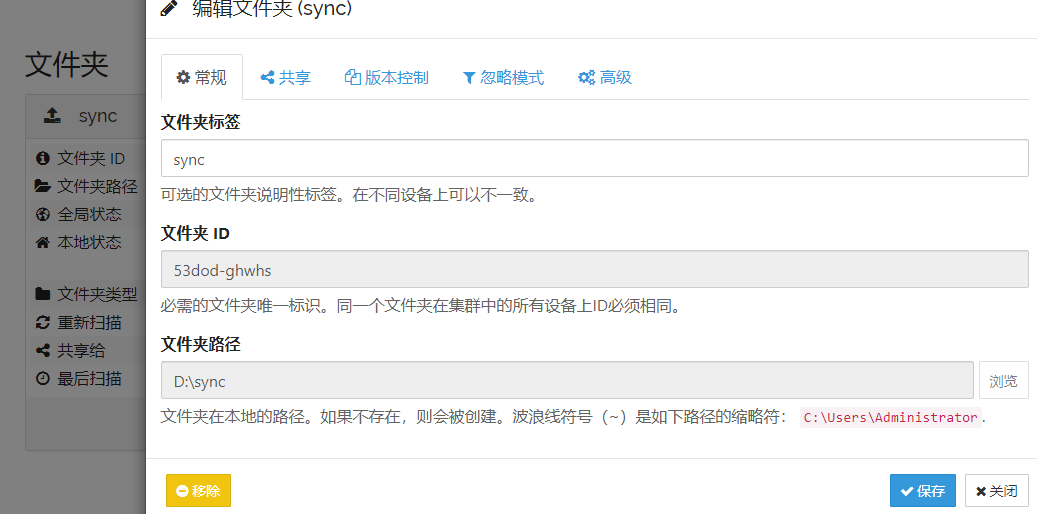Select the 常规 tab
Screen dimensions: 1037x514
(x=201, y=78)
